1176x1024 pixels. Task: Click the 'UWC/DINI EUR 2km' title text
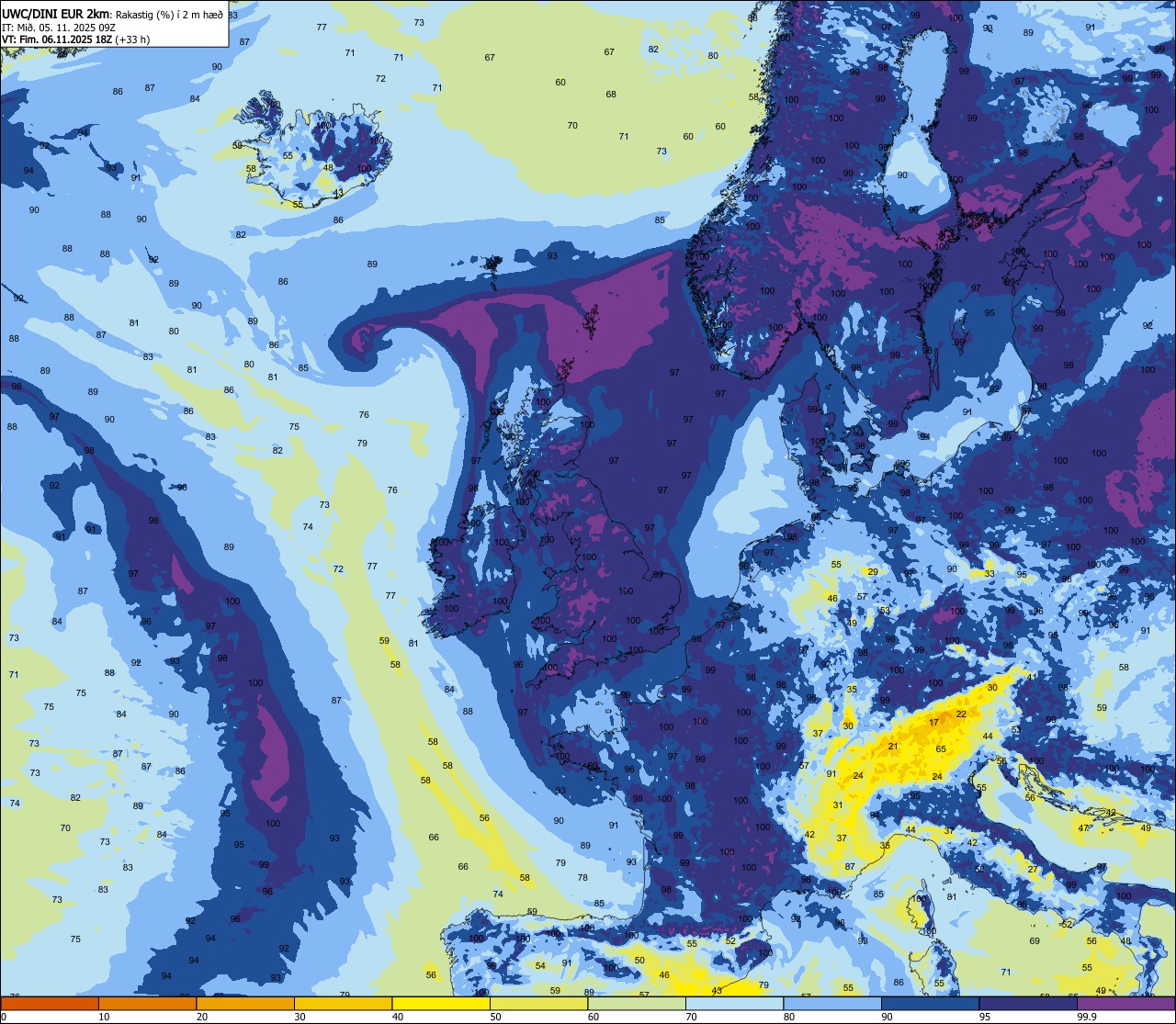click(57, 13)
